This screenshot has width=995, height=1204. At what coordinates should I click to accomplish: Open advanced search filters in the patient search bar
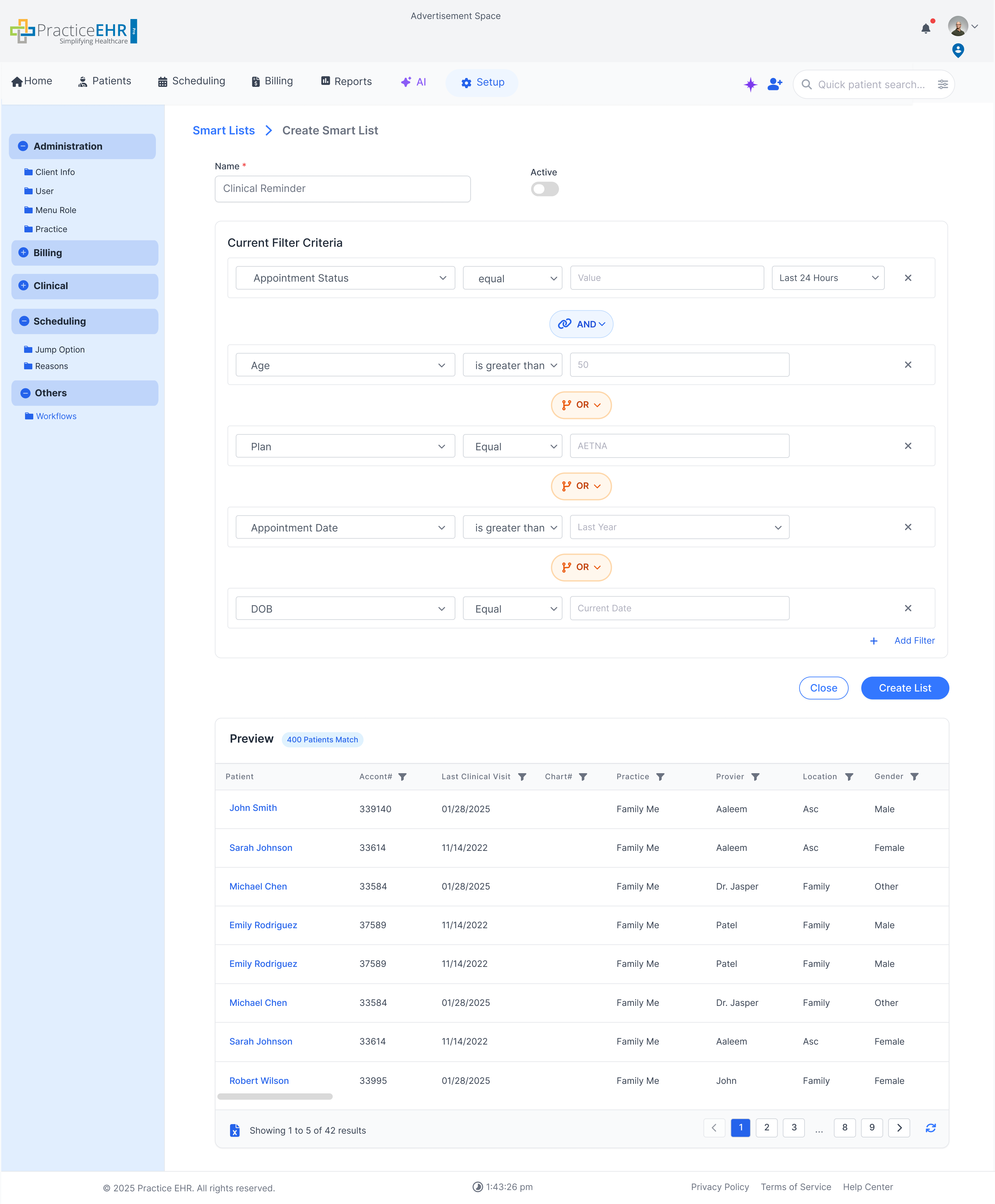pyautogui.click(x=943, y=84)
